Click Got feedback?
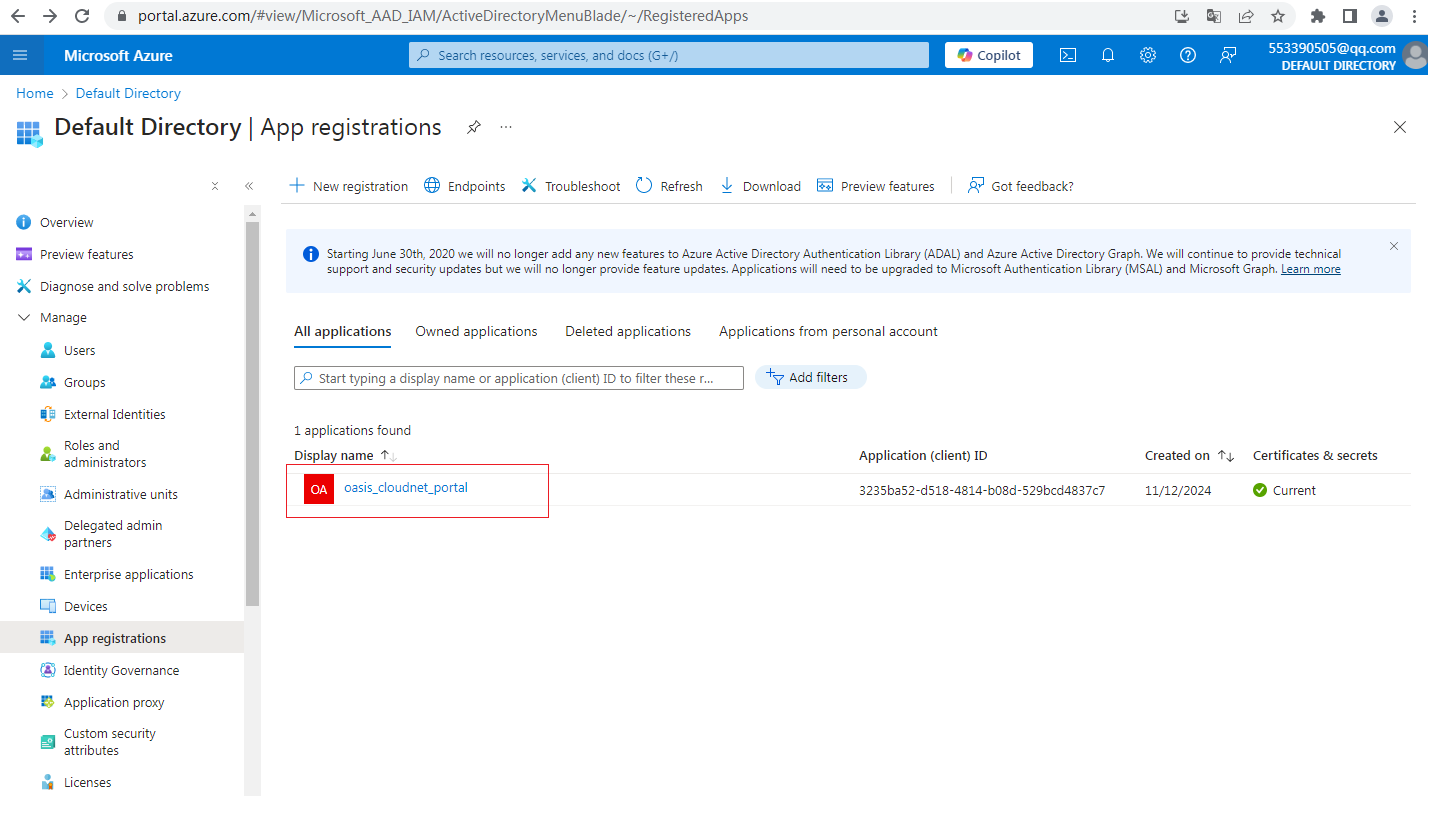This screenshot has height=817, width=1446. click(x=1021, y=186)
